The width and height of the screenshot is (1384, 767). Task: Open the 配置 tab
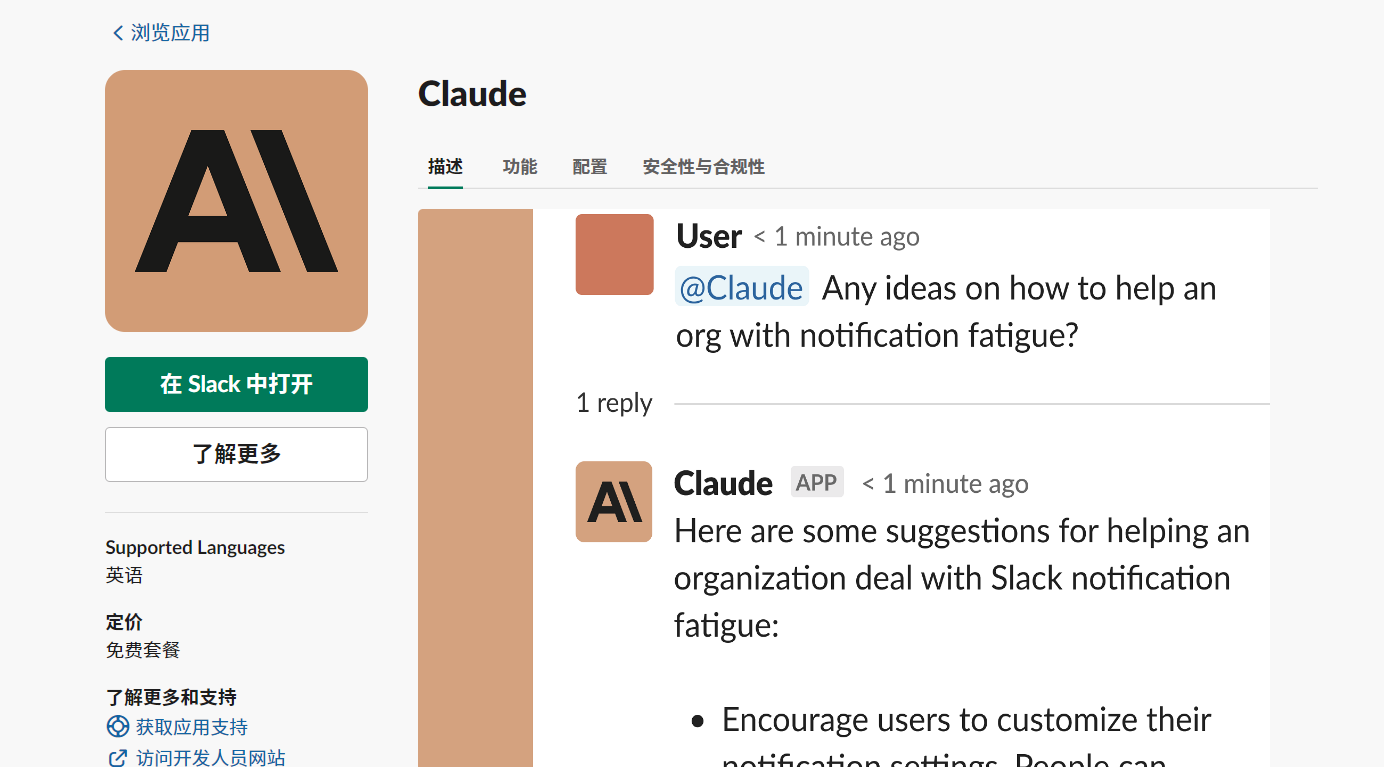[x=590, y=167]
